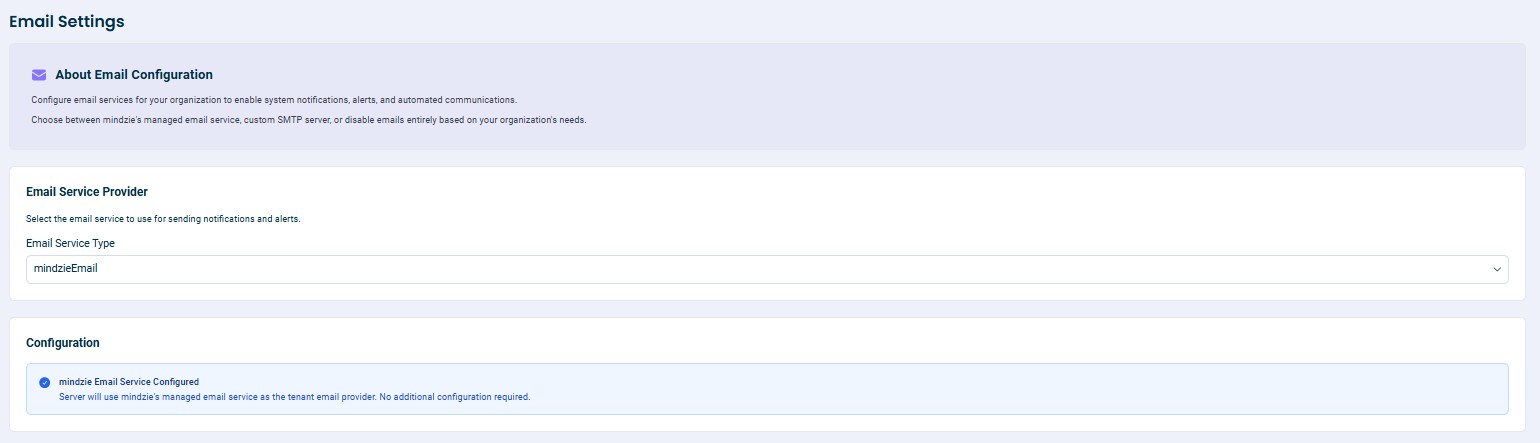Click the Configuration section heading

pyautogui.click(x=63, y=343)
